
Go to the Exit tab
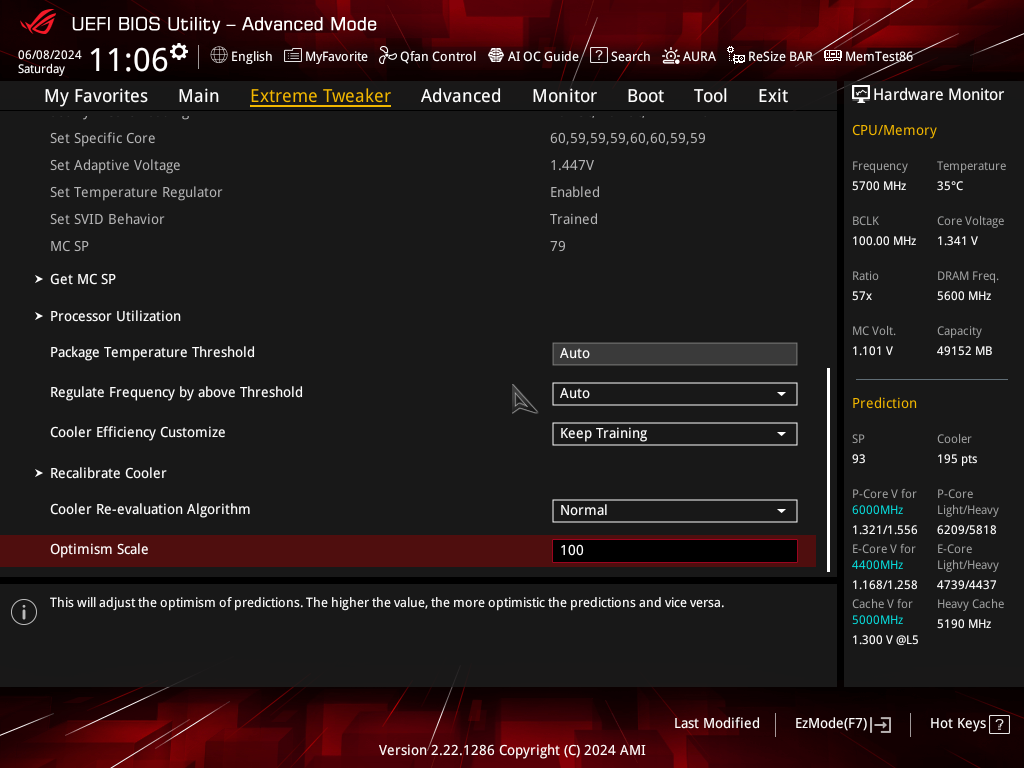773,96
